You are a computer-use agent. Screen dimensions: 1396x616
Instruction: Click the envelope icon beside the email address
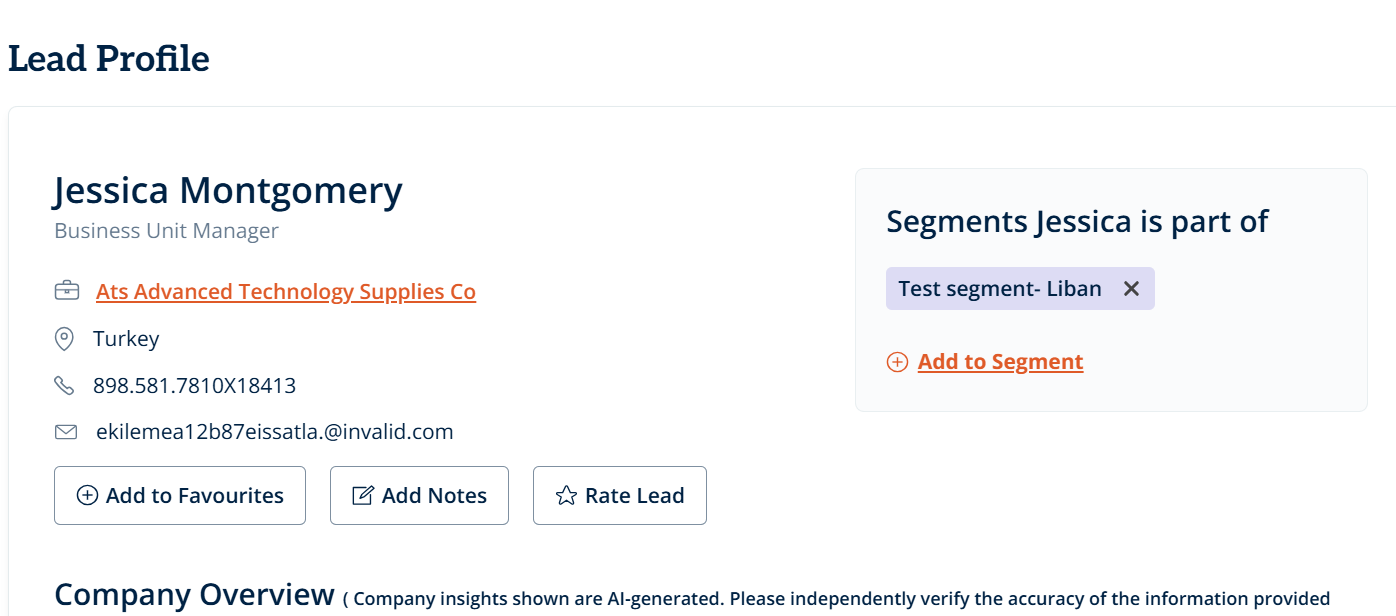(x=66, y=432)
